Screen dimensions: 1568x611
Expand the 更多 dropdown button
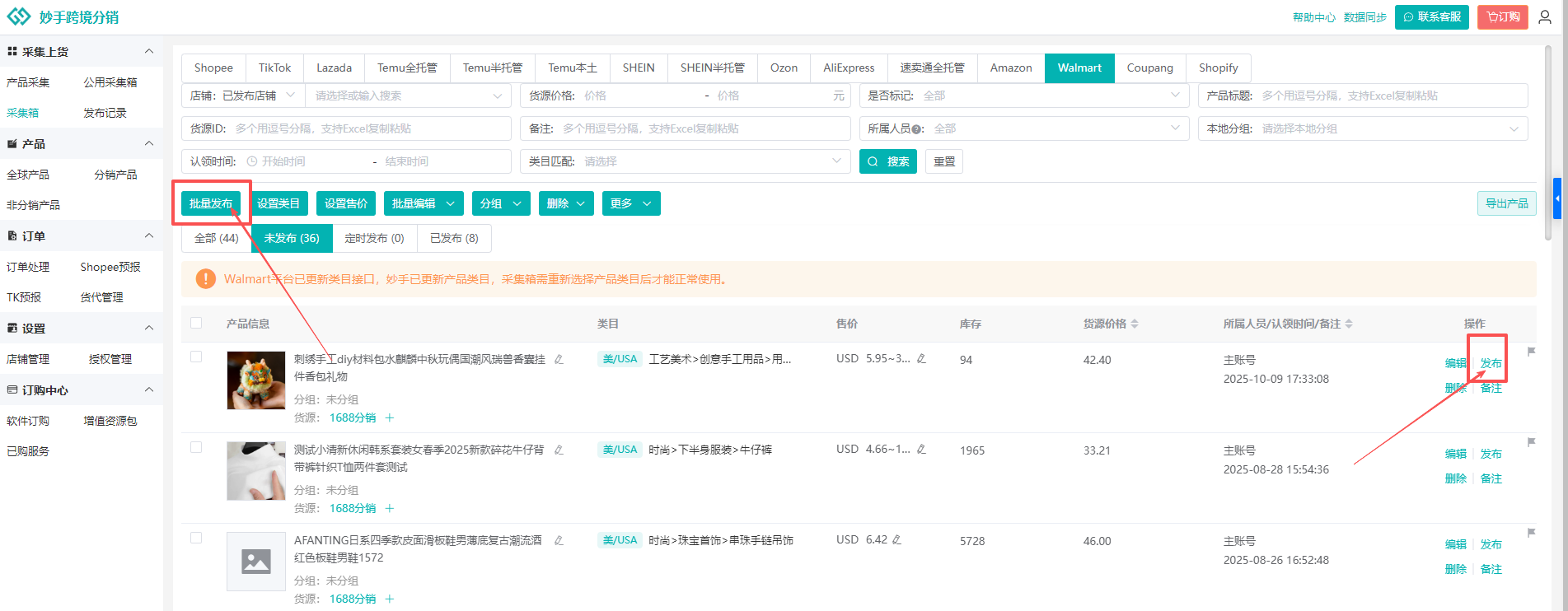click(x=630, y=203)
